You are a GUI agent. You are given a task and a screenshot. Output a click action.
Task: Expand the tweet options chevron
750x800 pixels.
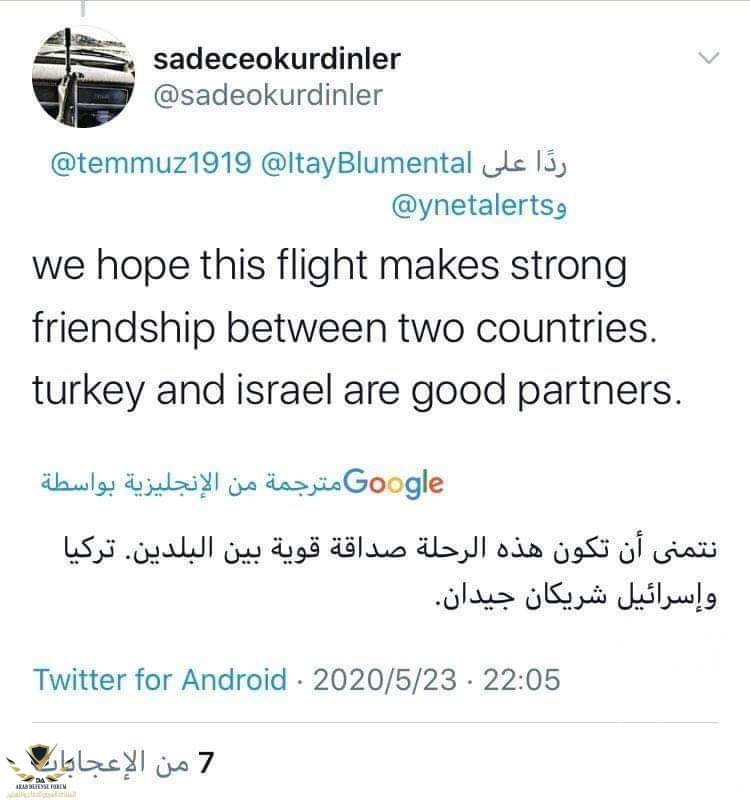coord(708,59)
